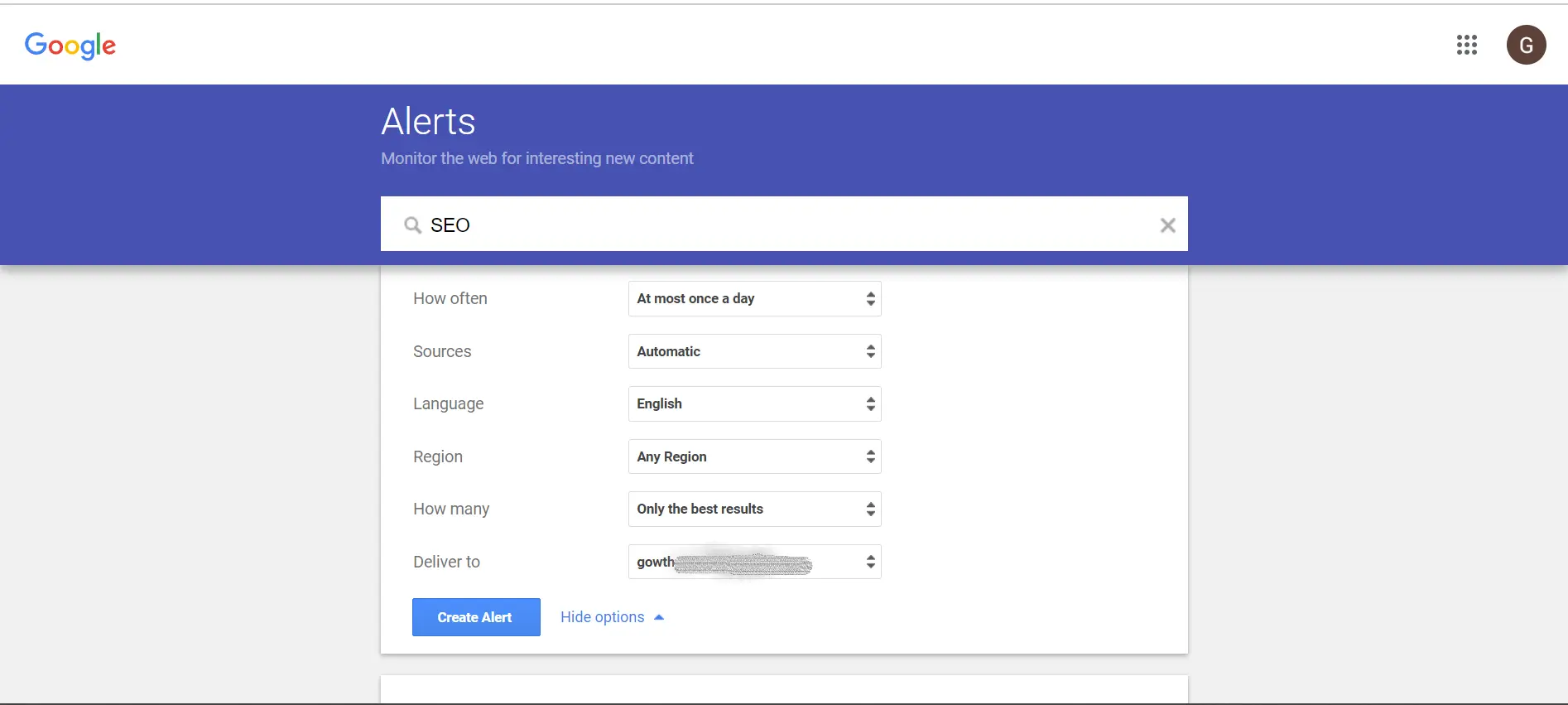
Task: Click the Google logo
Action: (70, 46)
